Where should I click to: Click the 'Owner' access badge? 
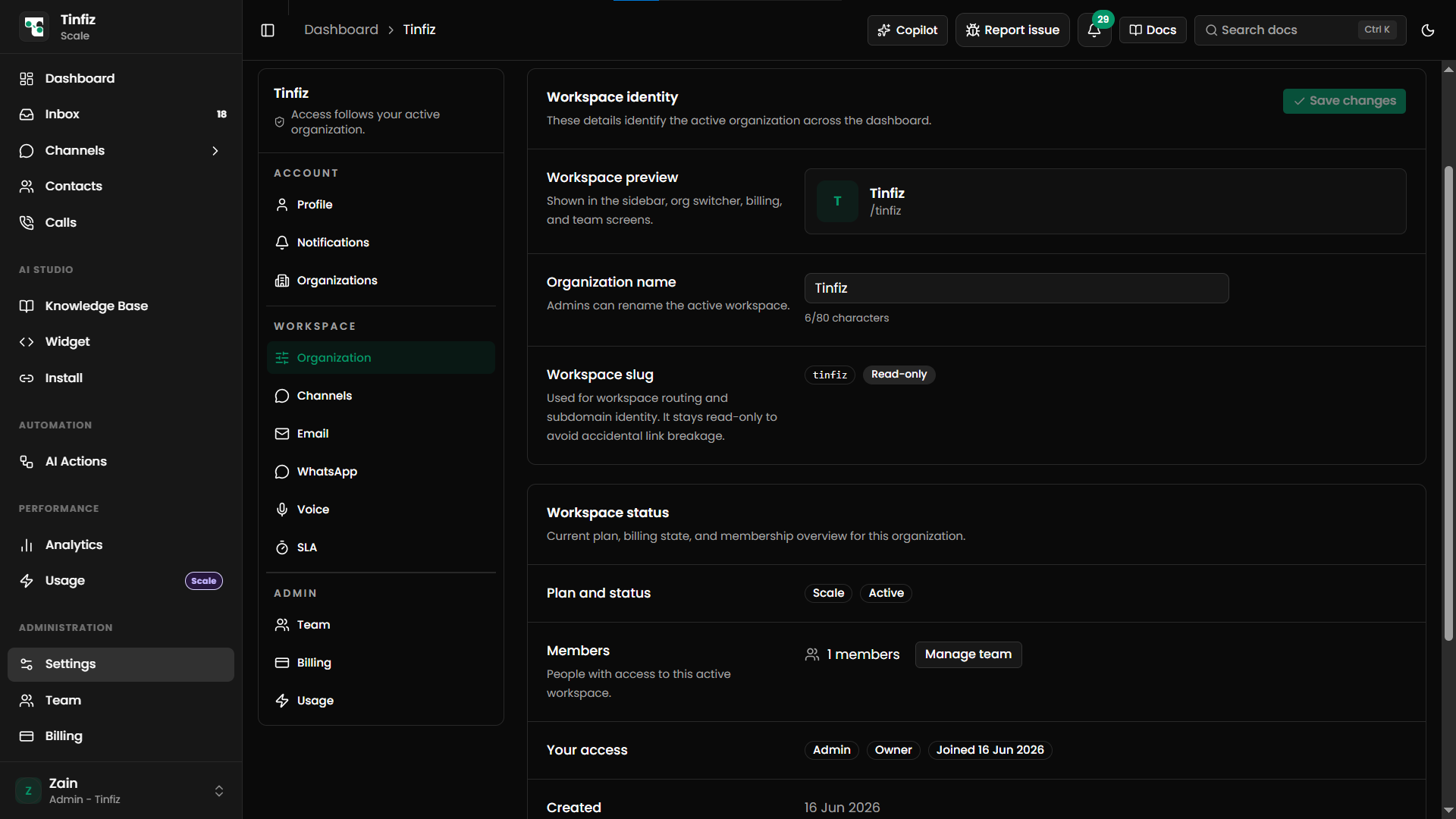[x=893, y=750]
